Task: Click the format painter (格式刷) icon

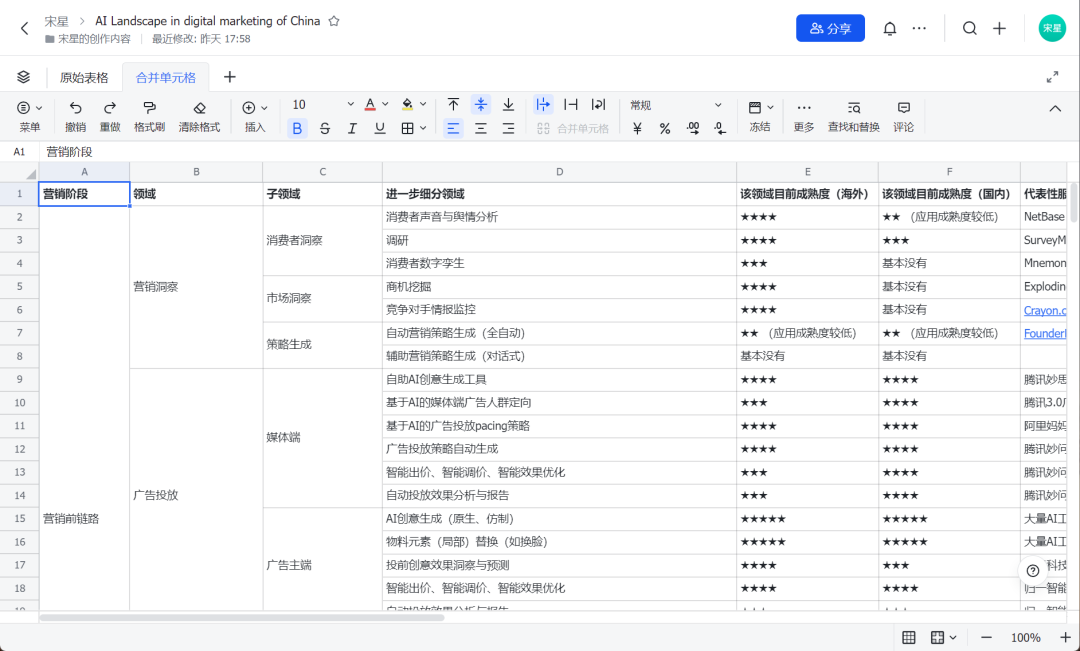Action: 149,107
